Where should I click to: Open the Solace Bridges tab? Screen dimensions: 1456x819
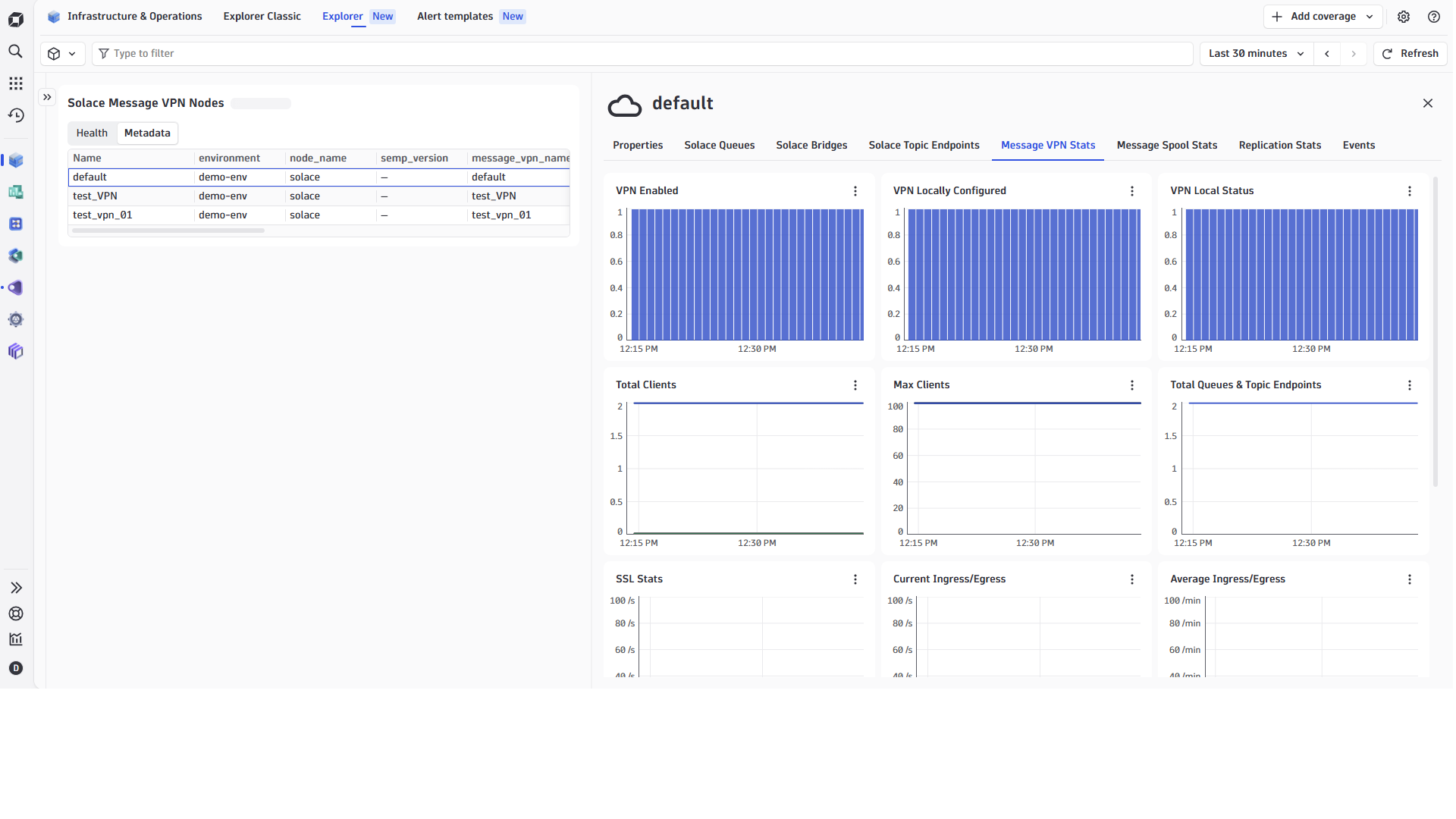point(811,146)
